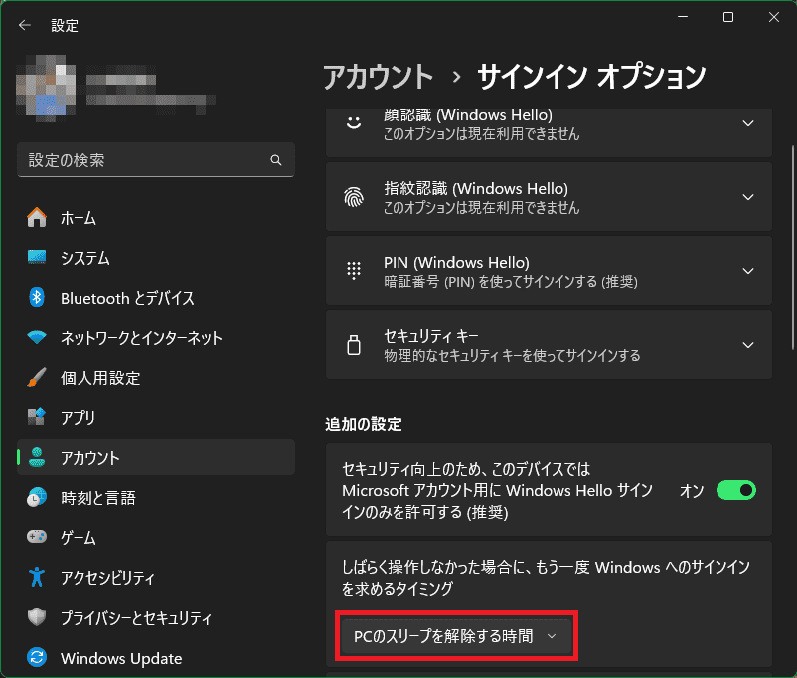Open personalization via paintbrush icon
797x678 pixels.
37,378
